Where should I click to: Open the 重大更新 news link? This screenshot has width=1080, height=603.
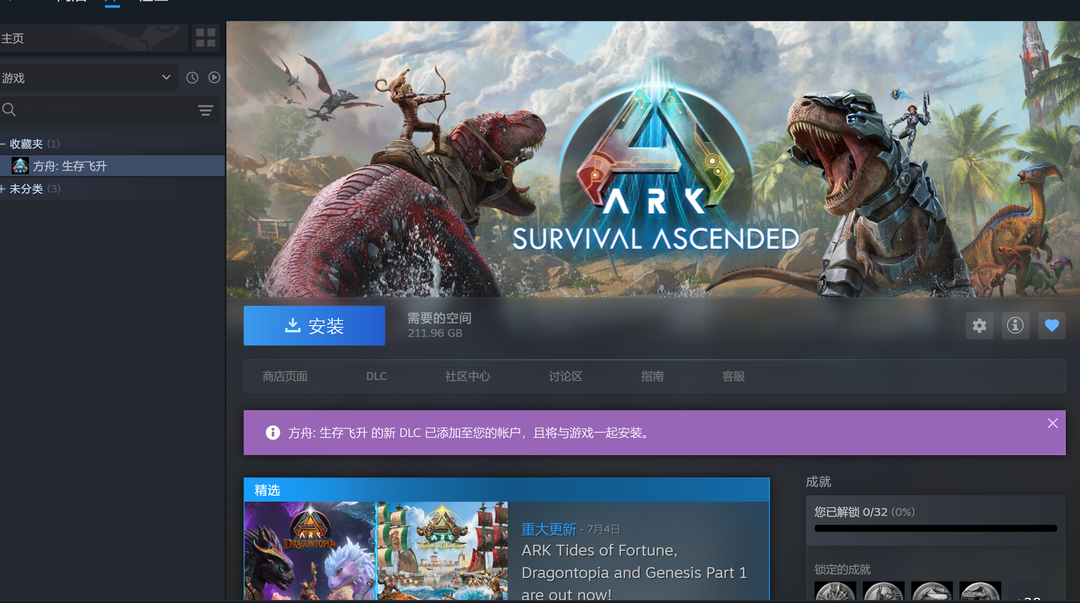click(549, 529)
